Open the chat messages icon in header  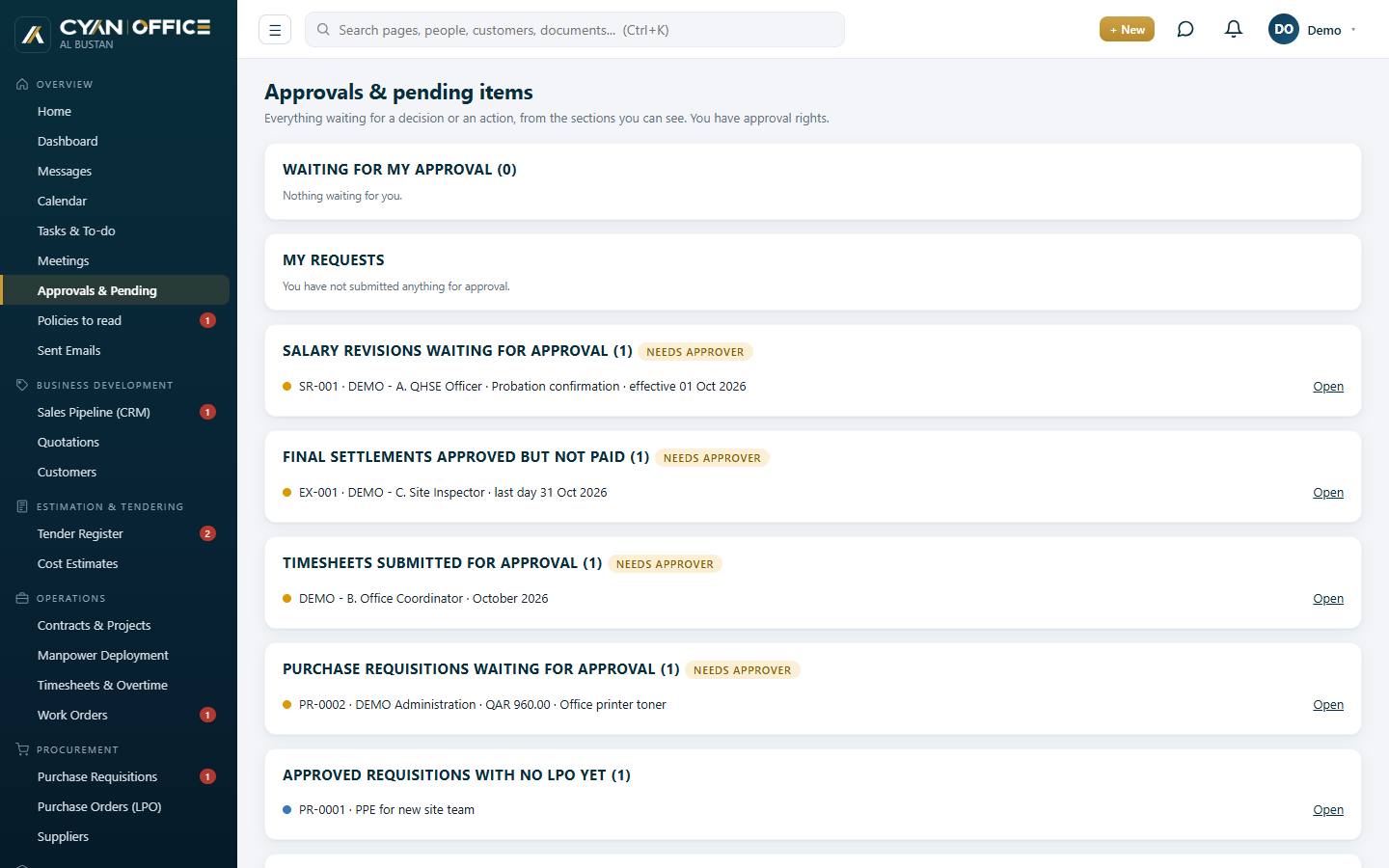(1185, 30)
